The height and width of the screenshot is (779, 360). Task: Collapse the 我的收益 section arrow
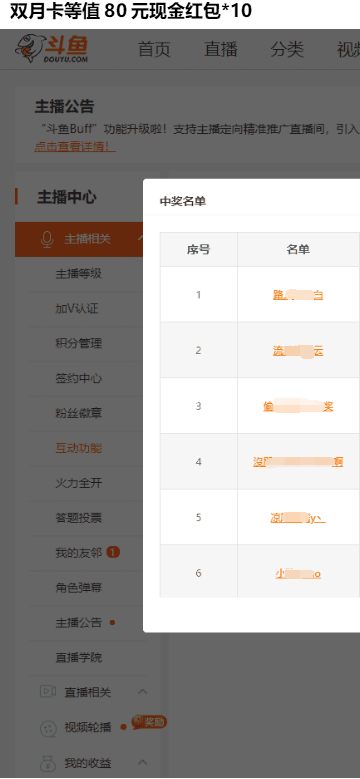pos(143,762)
